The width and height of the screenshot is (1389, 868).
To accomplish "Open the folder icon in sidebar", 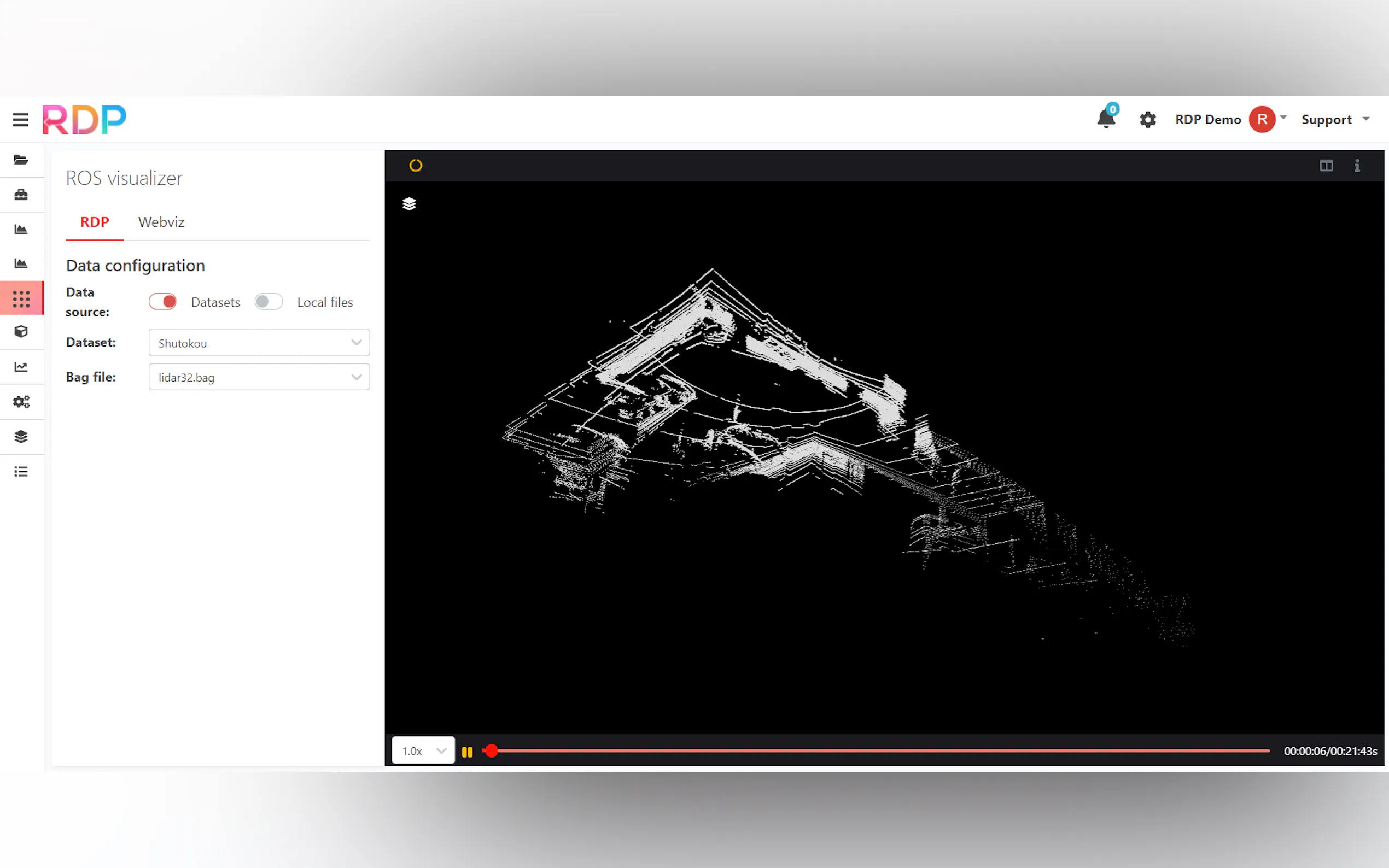I will point(21,160).
